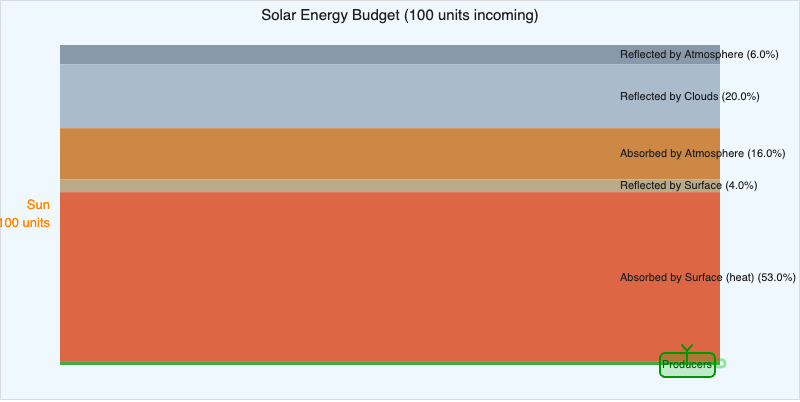Click the word Sun in orange
This screenshot has width=800, height=402.
click(x=38, y=205)
